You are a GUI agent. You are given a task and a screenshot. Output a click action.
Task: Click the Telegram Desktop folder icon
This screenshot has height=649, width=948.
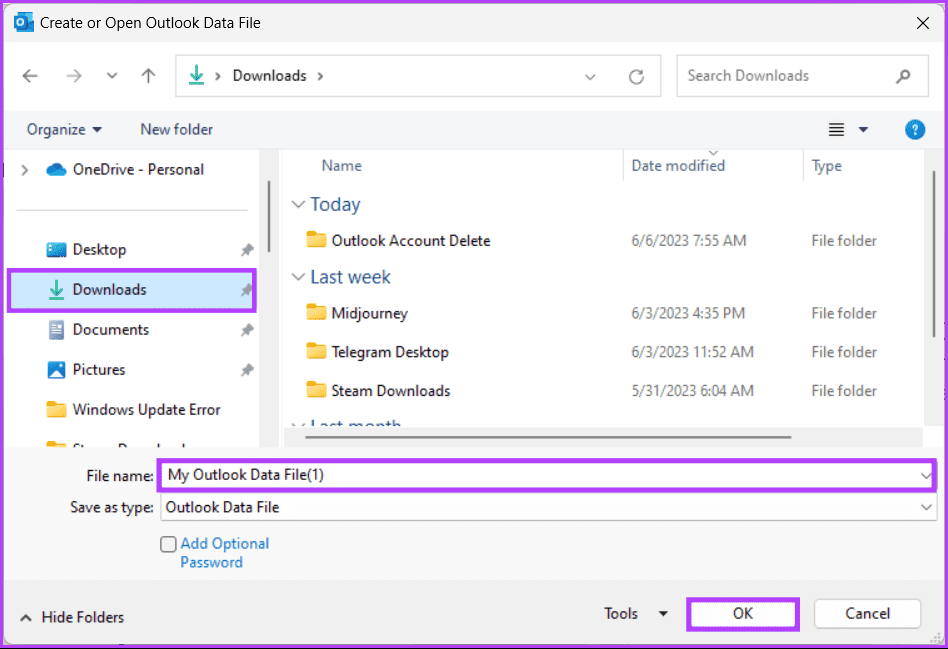tap(316, 351)
